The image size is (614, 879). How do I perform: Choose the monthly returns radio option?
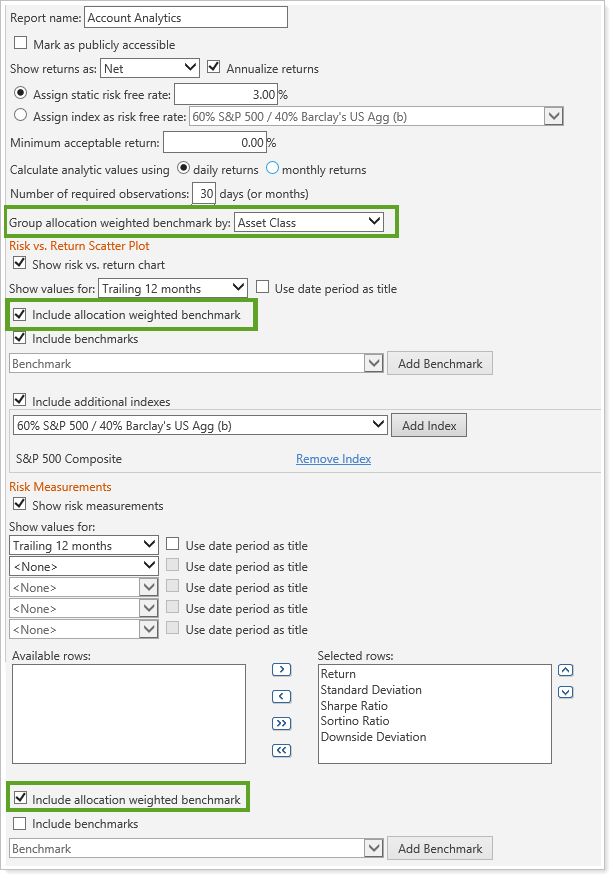pos(272,168)
